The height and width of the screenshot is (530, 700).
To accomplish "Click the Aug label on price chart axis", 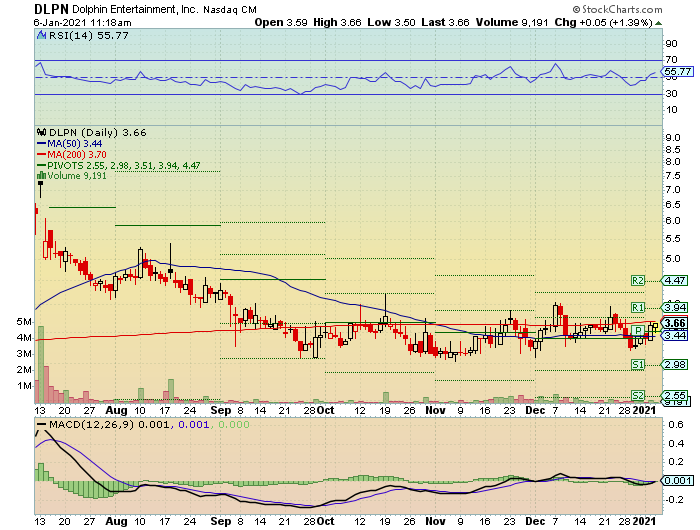I will coord(116,410).
